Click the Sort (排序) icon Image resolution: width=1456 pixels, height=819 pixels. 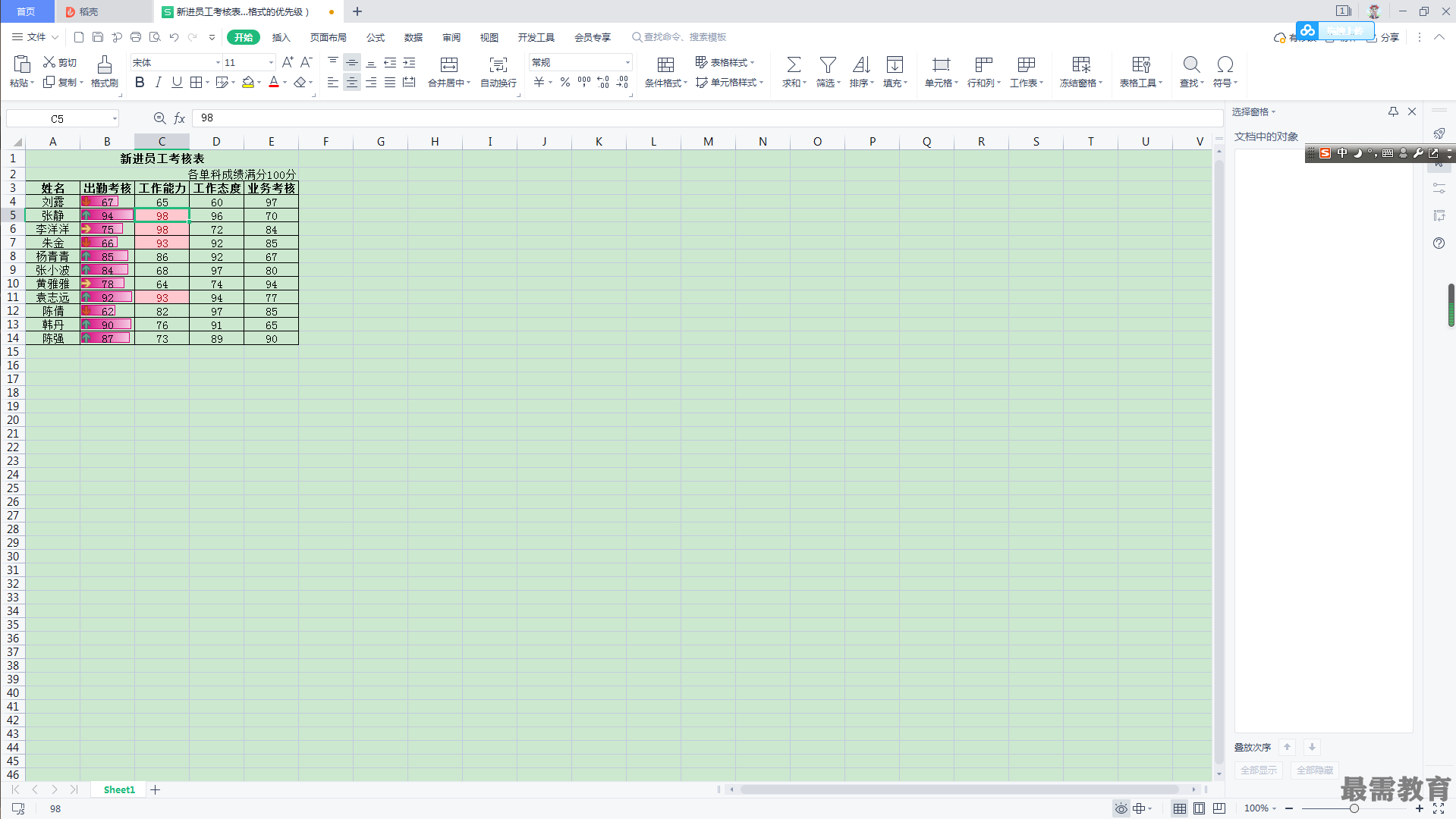pos(861,64)
